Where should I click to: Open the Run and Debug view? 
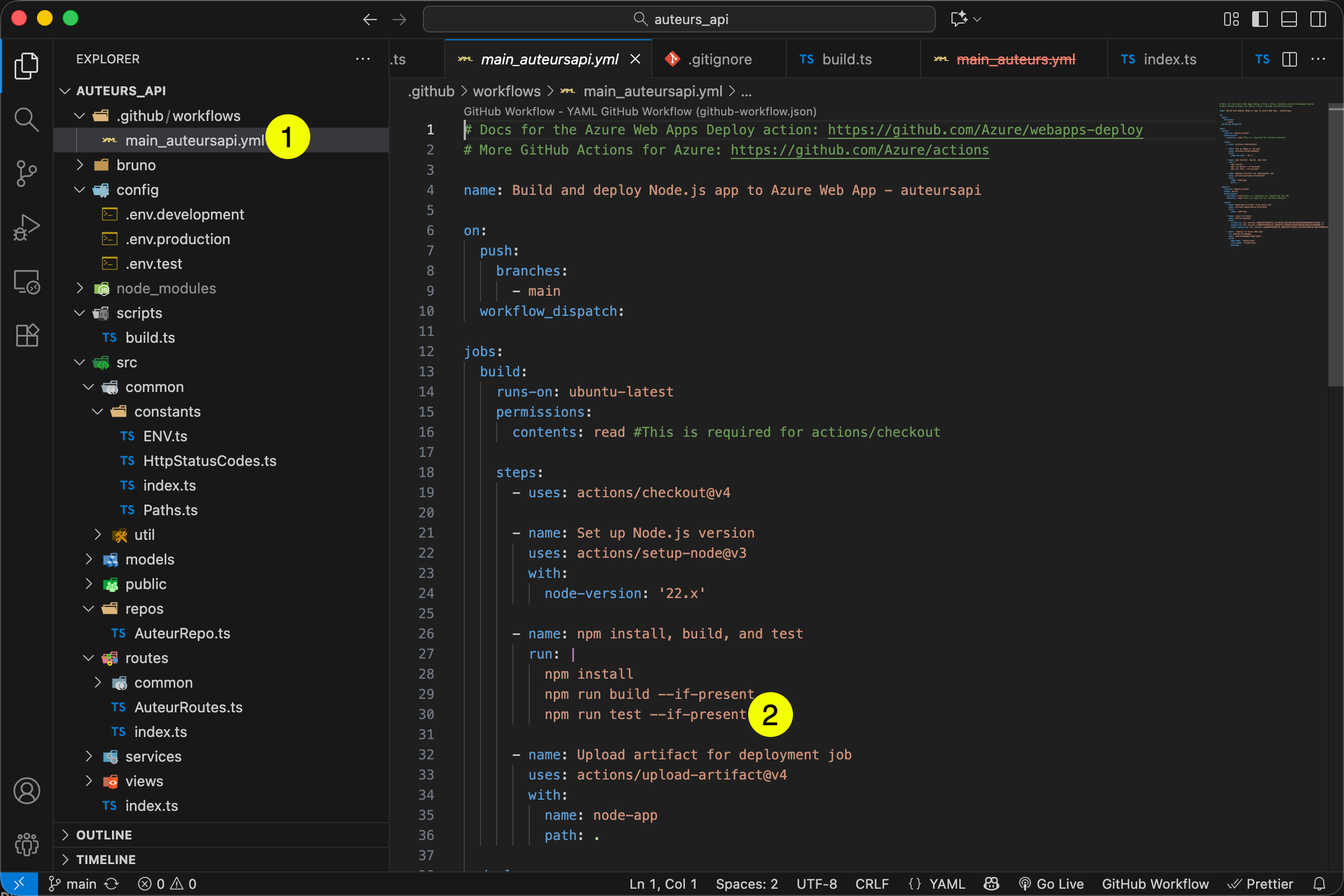coord(26,227)
